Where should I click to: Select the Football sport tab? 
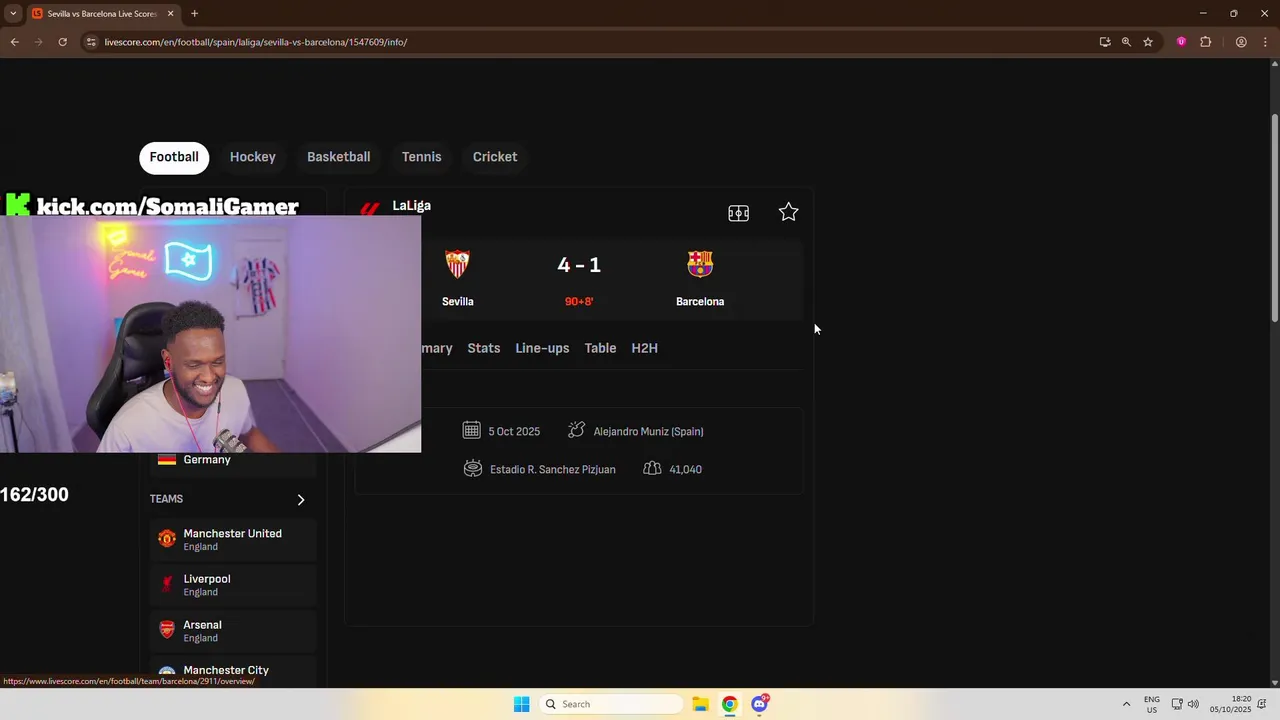pos(174,157)
